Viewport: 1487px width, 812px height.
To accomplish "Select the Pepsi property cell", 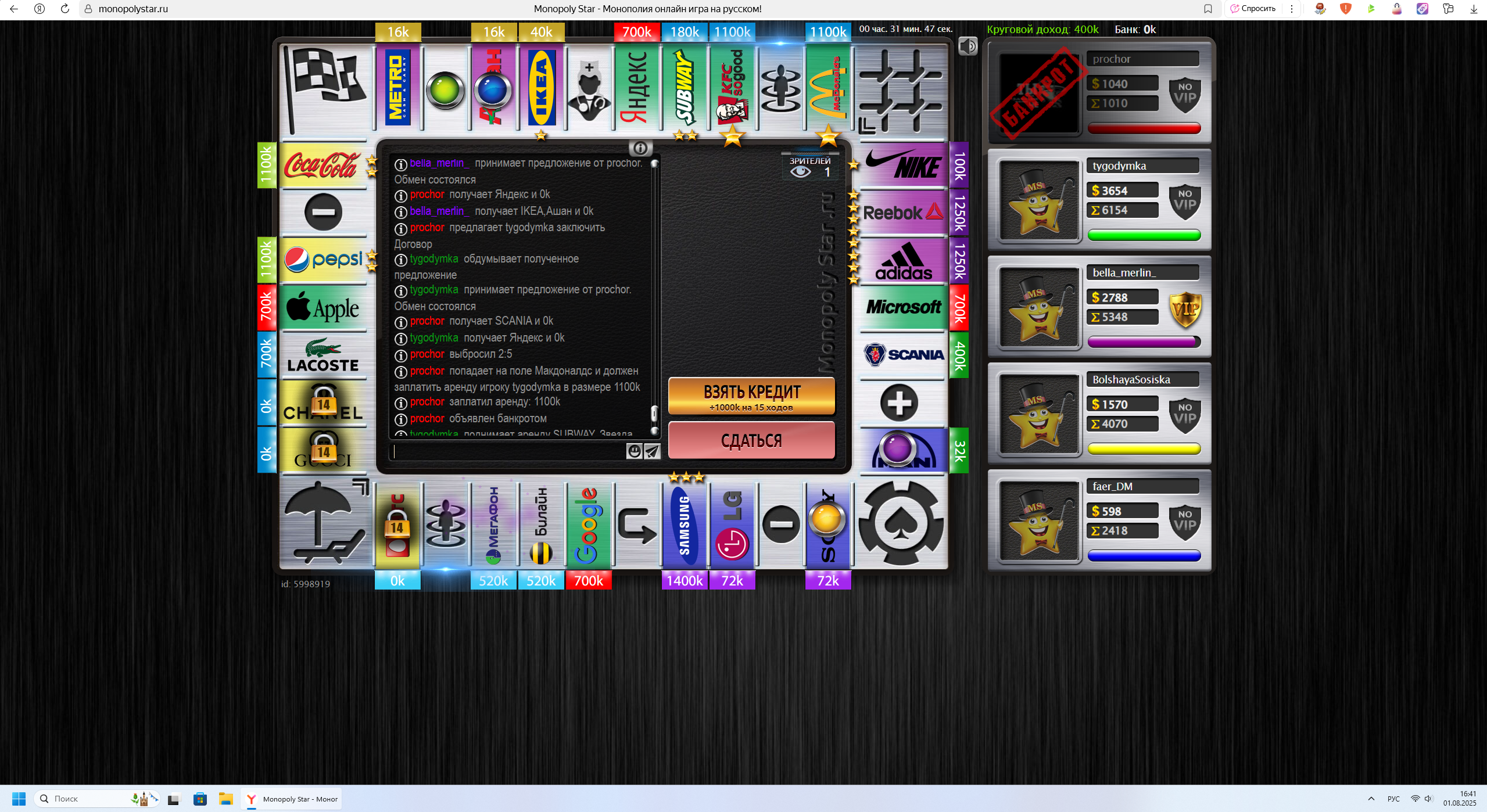I will pos(323,260).
